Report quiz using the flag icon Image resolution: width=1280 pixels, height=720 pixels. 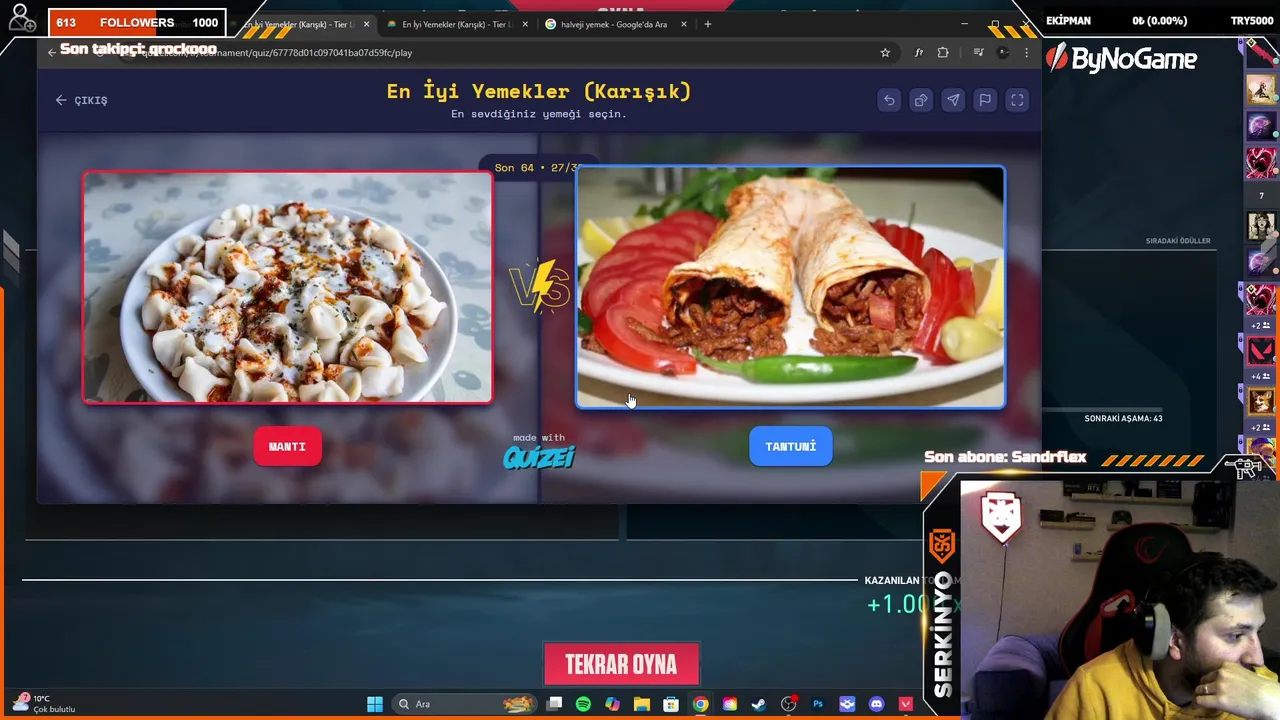pyautogui.click(x=985, y=100)
